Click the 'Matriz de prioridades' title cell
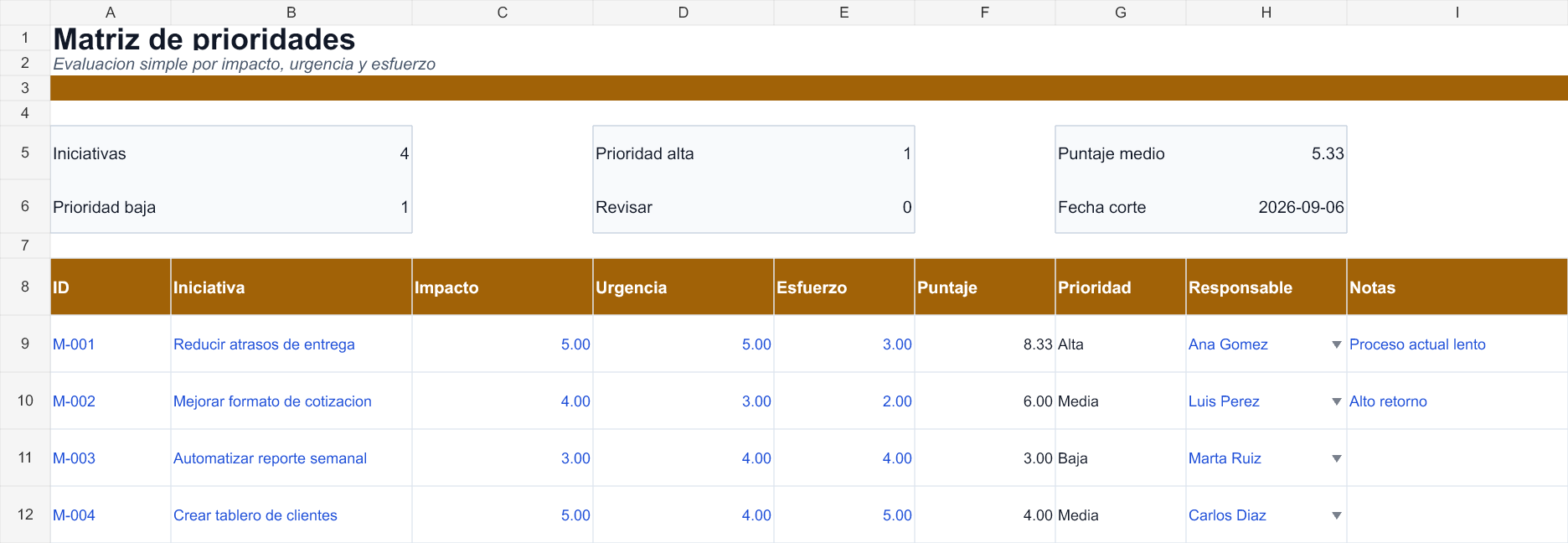 click(x=204, y=39)
